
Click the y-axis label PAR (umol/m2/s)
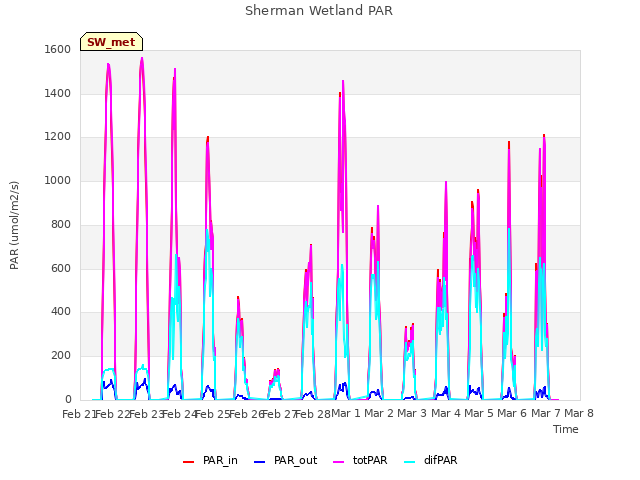coord(14,225)
